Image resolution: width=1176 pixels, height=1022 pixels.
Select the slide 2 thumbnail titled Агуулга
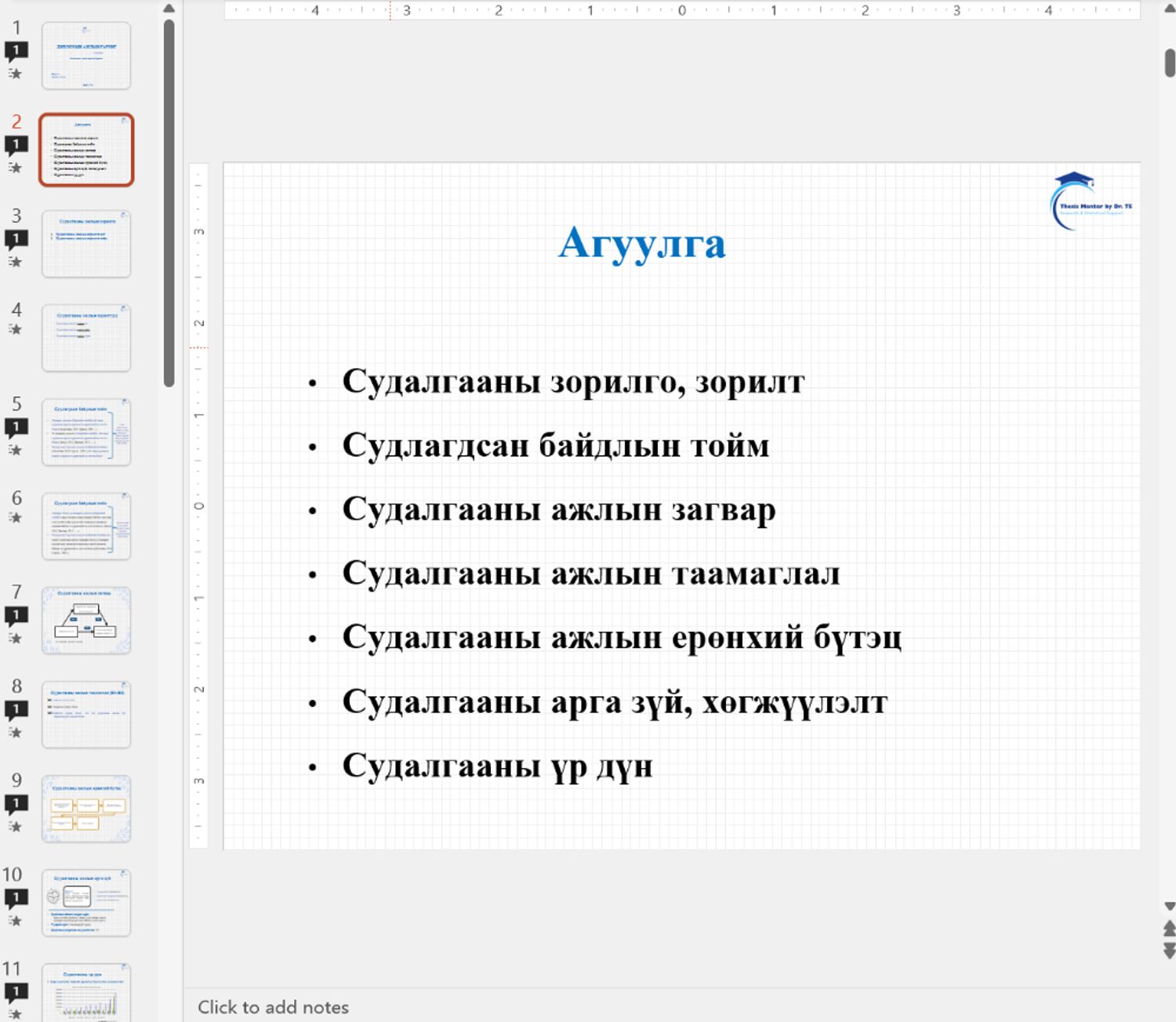(86, 150)
